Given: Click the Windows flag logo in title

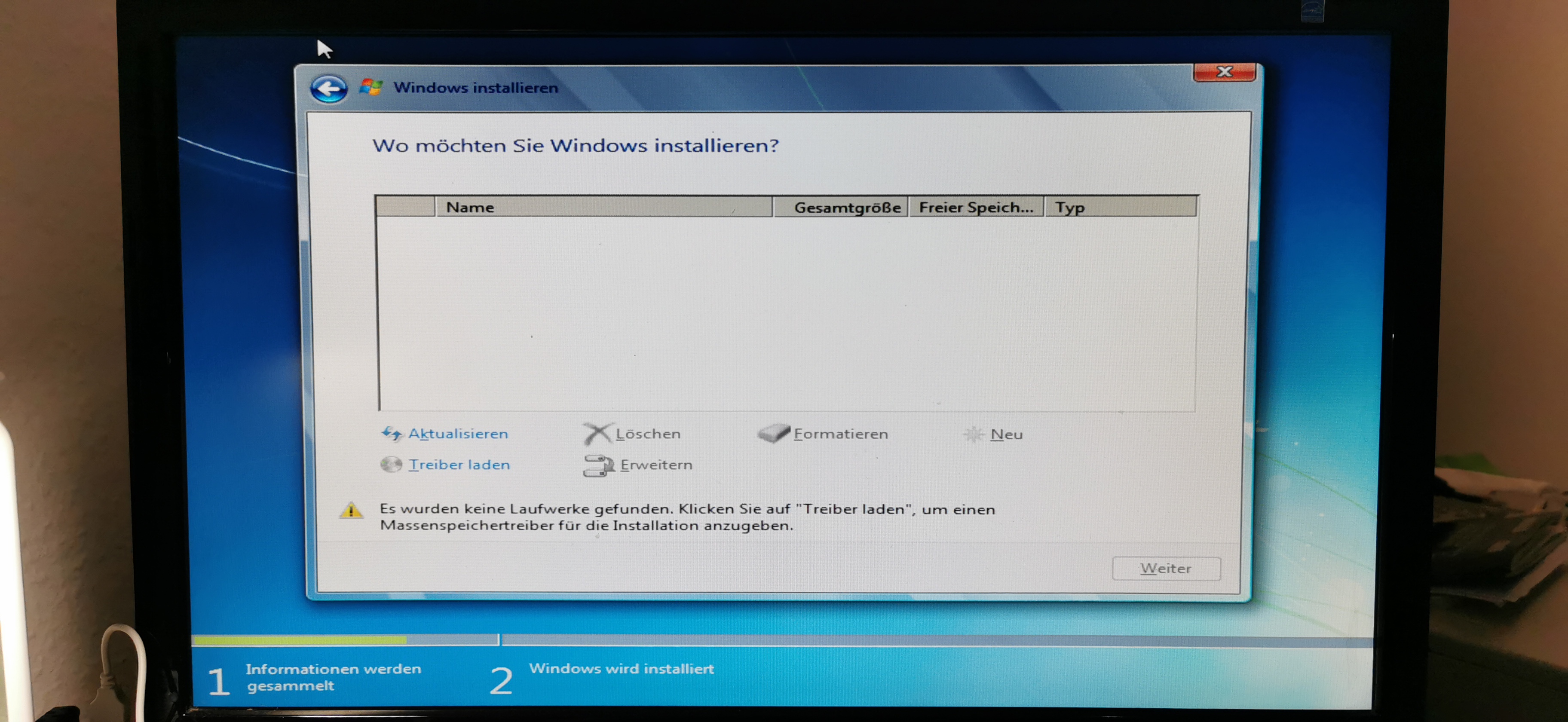Looking at the screenshot, I should coord(371,87).
